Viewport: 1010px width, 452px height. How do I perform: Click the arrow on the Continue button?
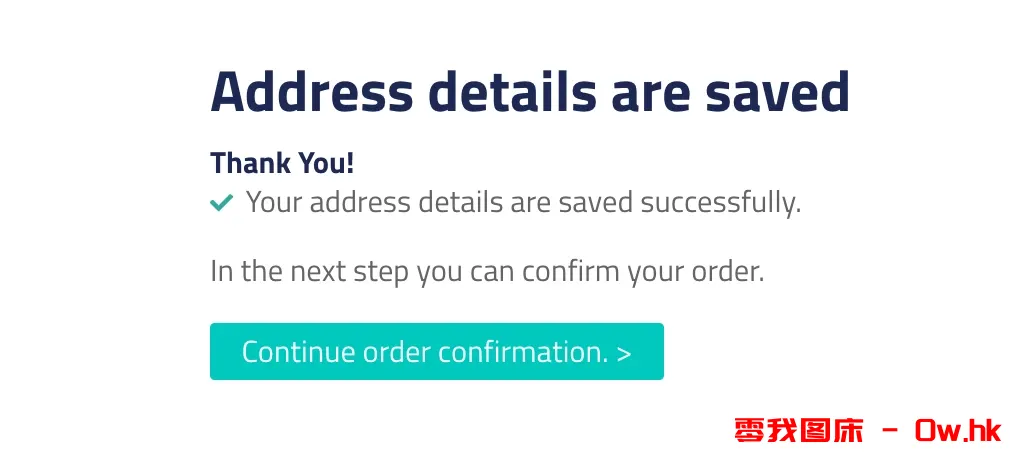point(624,353)
